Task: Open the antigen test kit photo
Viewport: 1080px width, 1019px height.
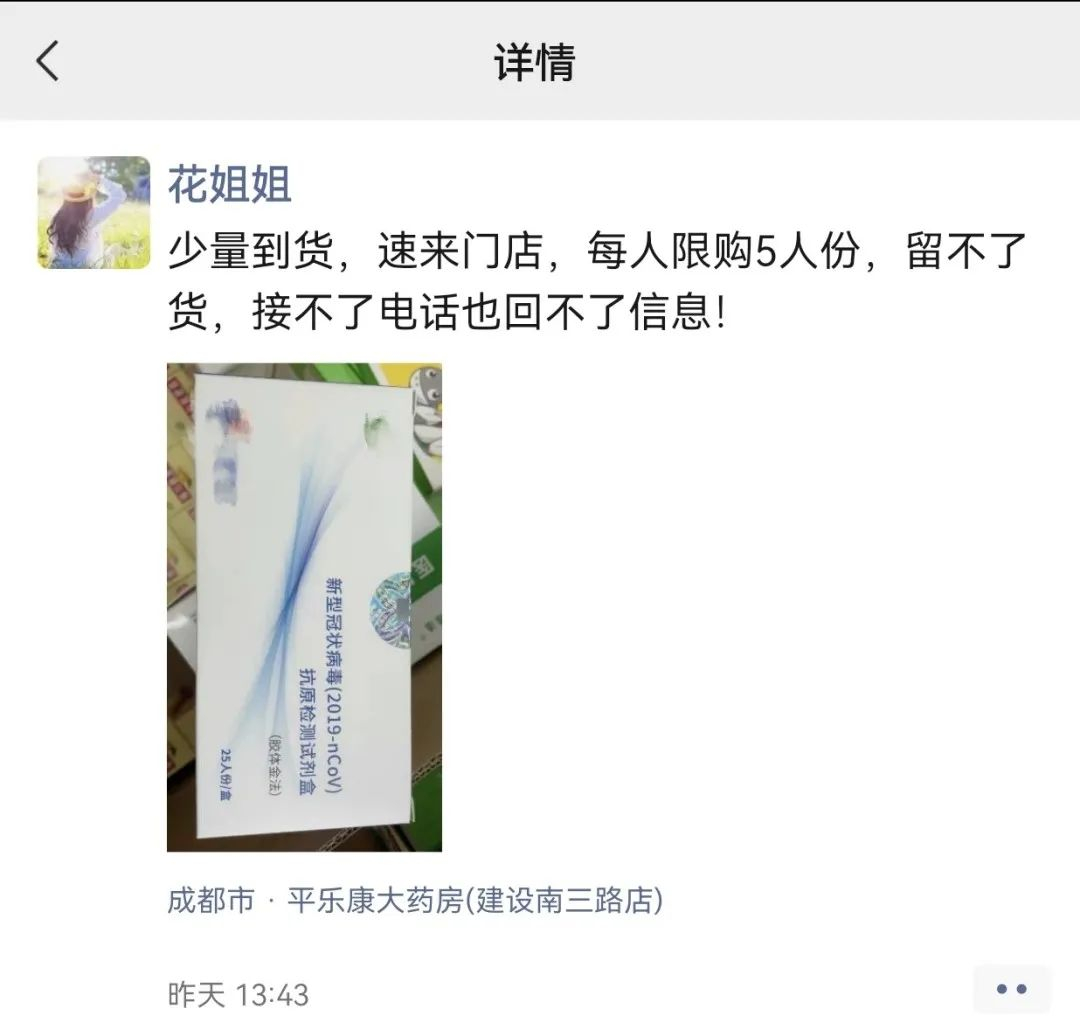Action: pos(304,607)
